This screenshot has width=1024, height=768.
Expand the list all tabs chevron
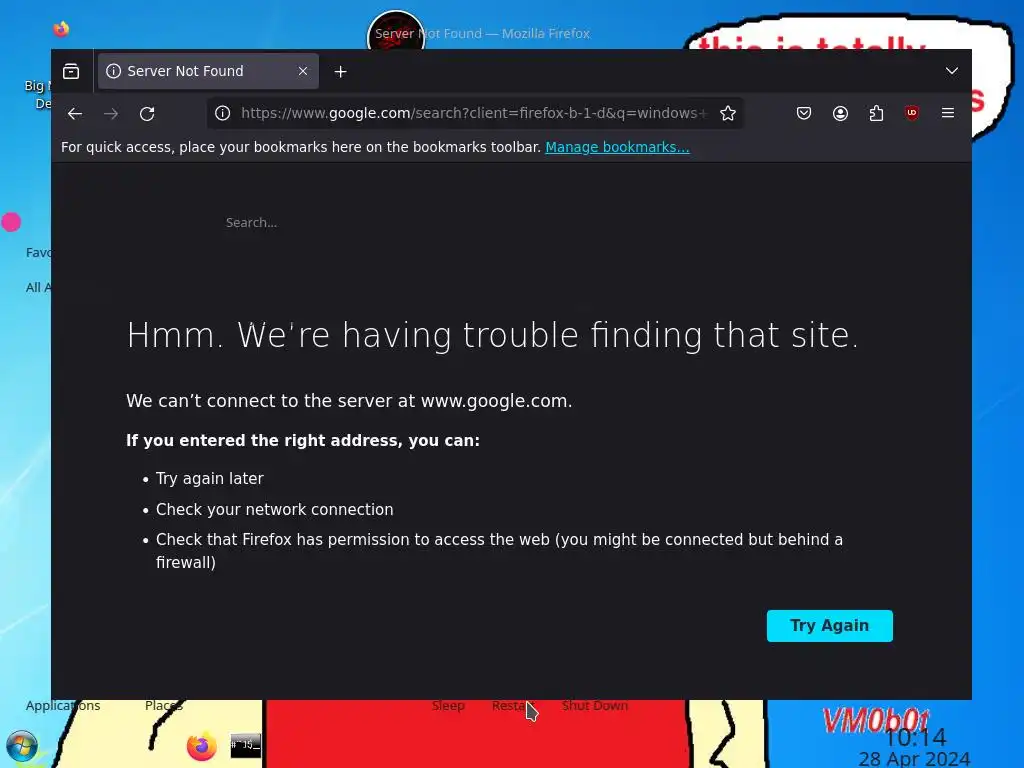coord(952,71)
